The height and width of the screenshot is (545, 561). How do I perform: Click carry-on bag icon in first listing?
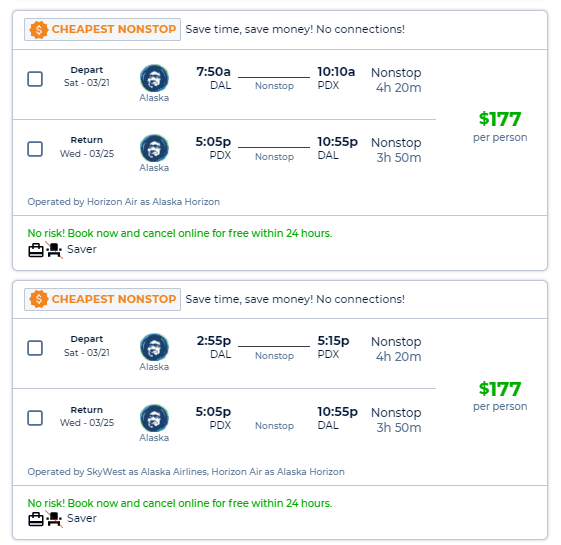pos(36,250)
